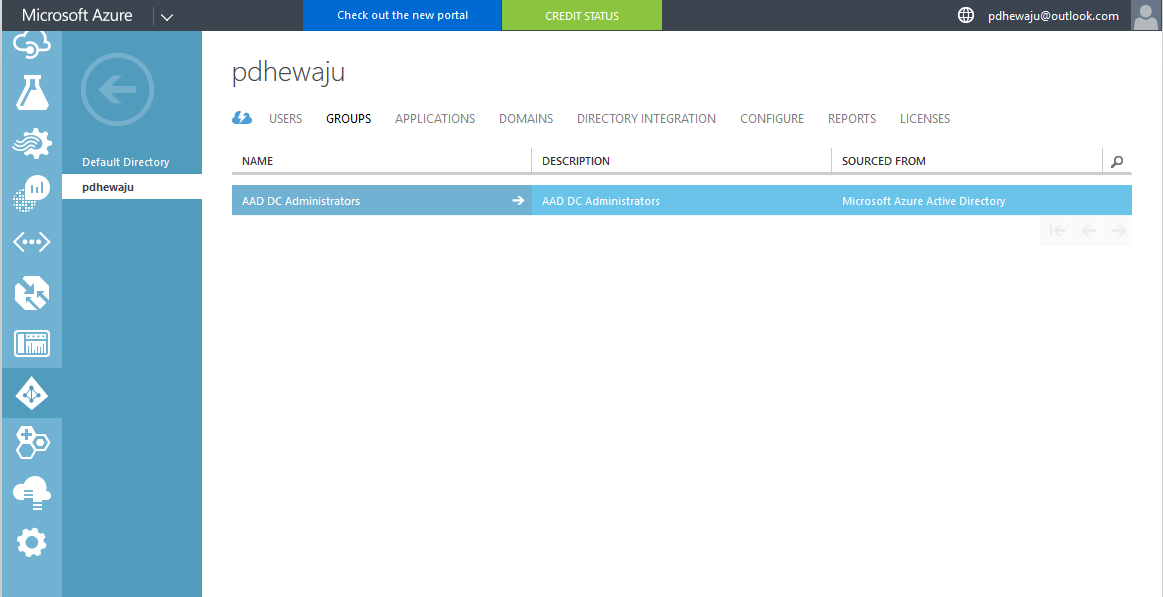Click AAD DC Administrators group name

301,201
